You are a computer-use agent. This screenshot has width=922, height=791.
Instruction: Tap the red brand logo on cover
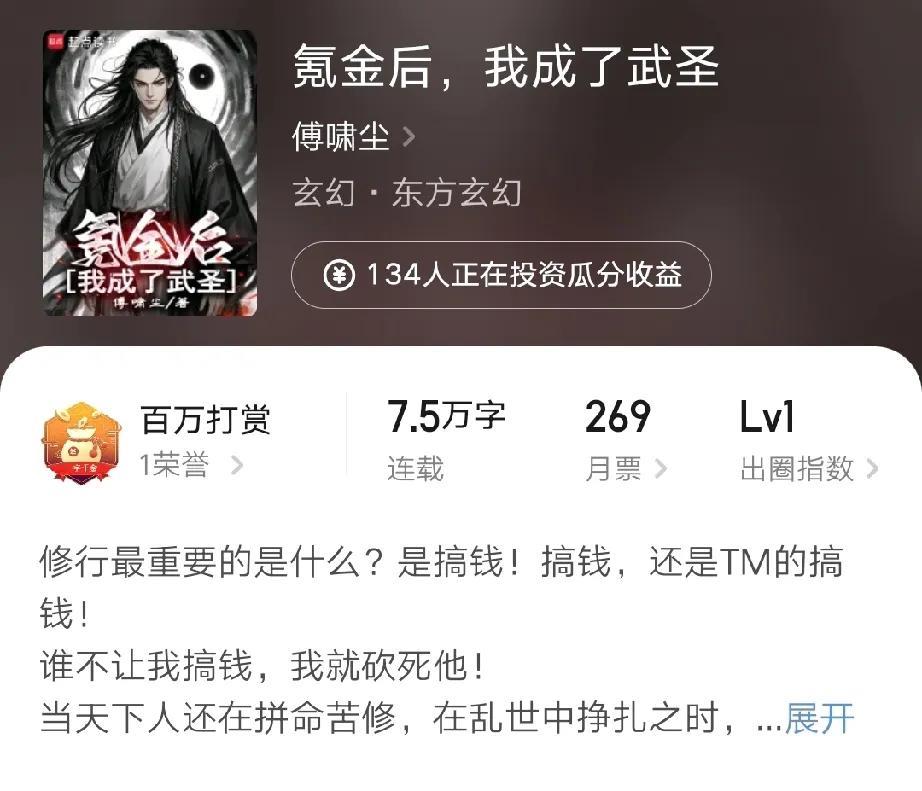(x=56, y=42)
